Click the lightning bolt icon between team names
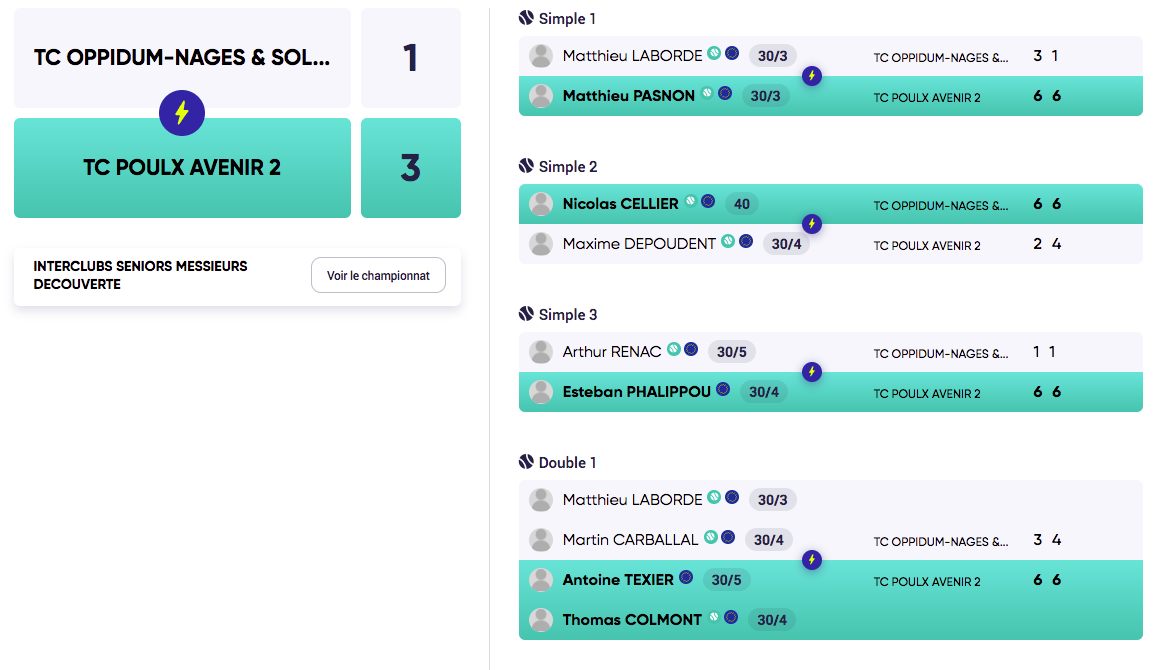The image size is (1166, 670). tap(181, 113)
